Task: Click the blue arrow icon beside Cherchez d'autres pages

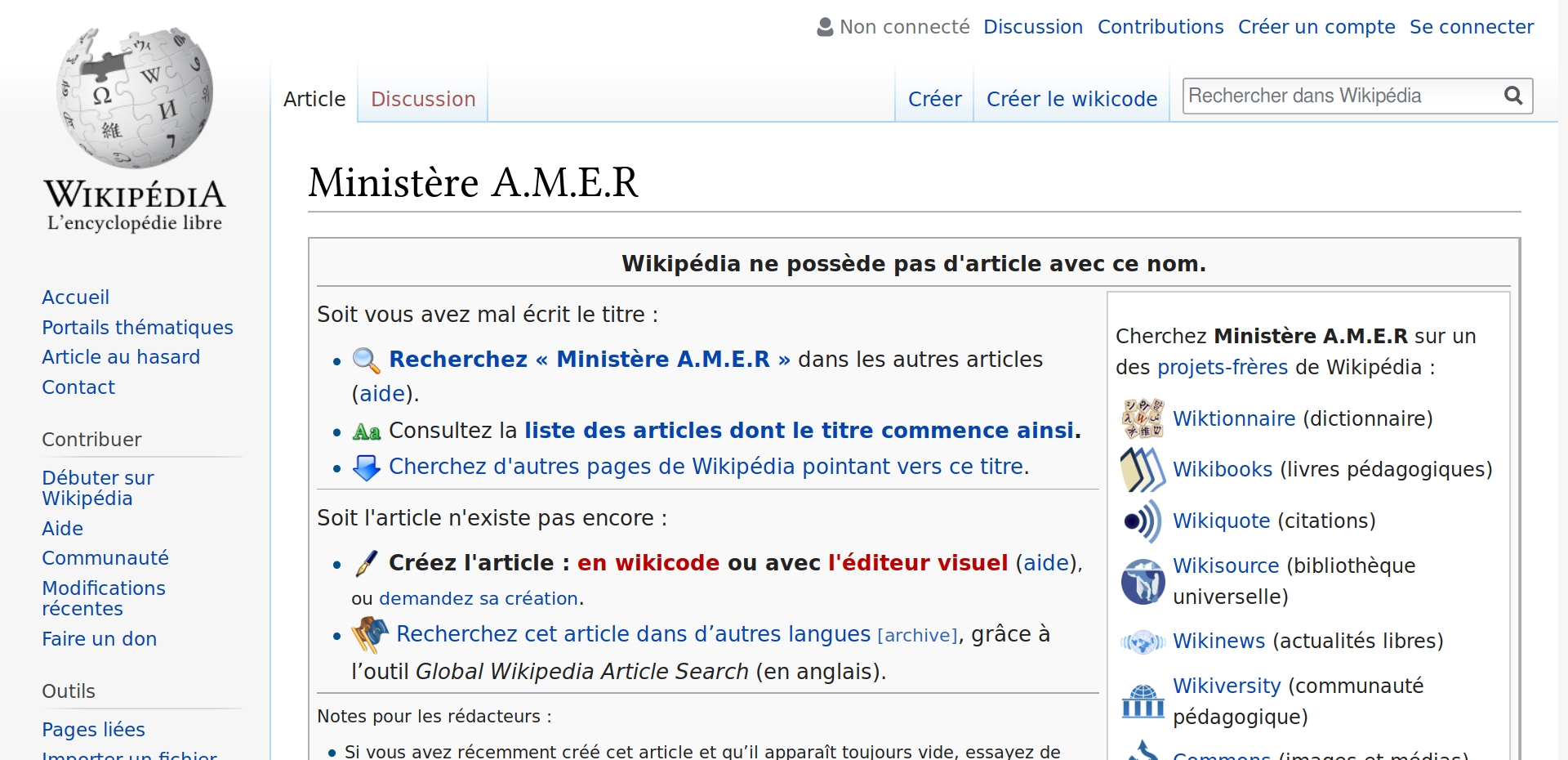Action: [x=367, y=467]
